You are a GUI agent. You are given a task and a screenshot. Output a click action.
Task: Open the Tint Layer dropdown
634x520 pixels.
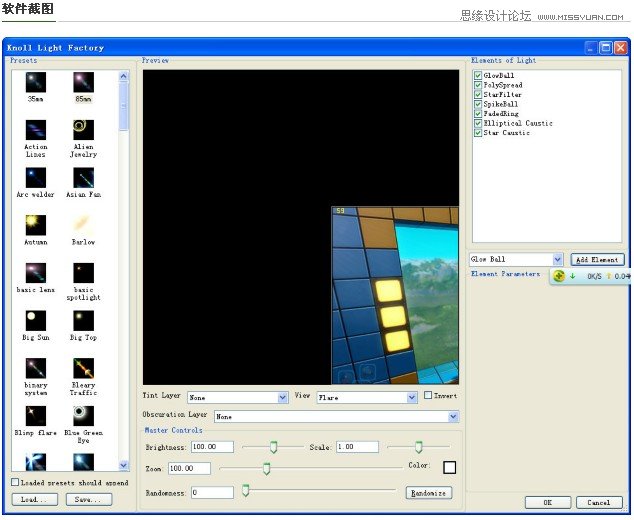pos(237,397)
